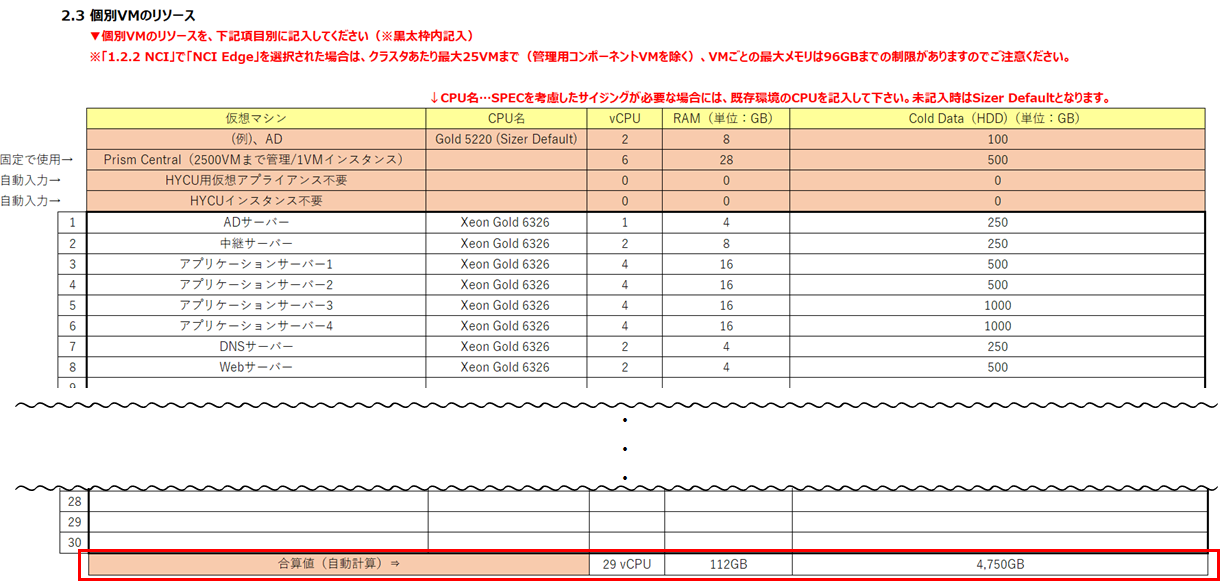The height and width of the screenshot is (583, 1226).
Task: Click the 仮想マシン column header
Action: coord(256,118)
